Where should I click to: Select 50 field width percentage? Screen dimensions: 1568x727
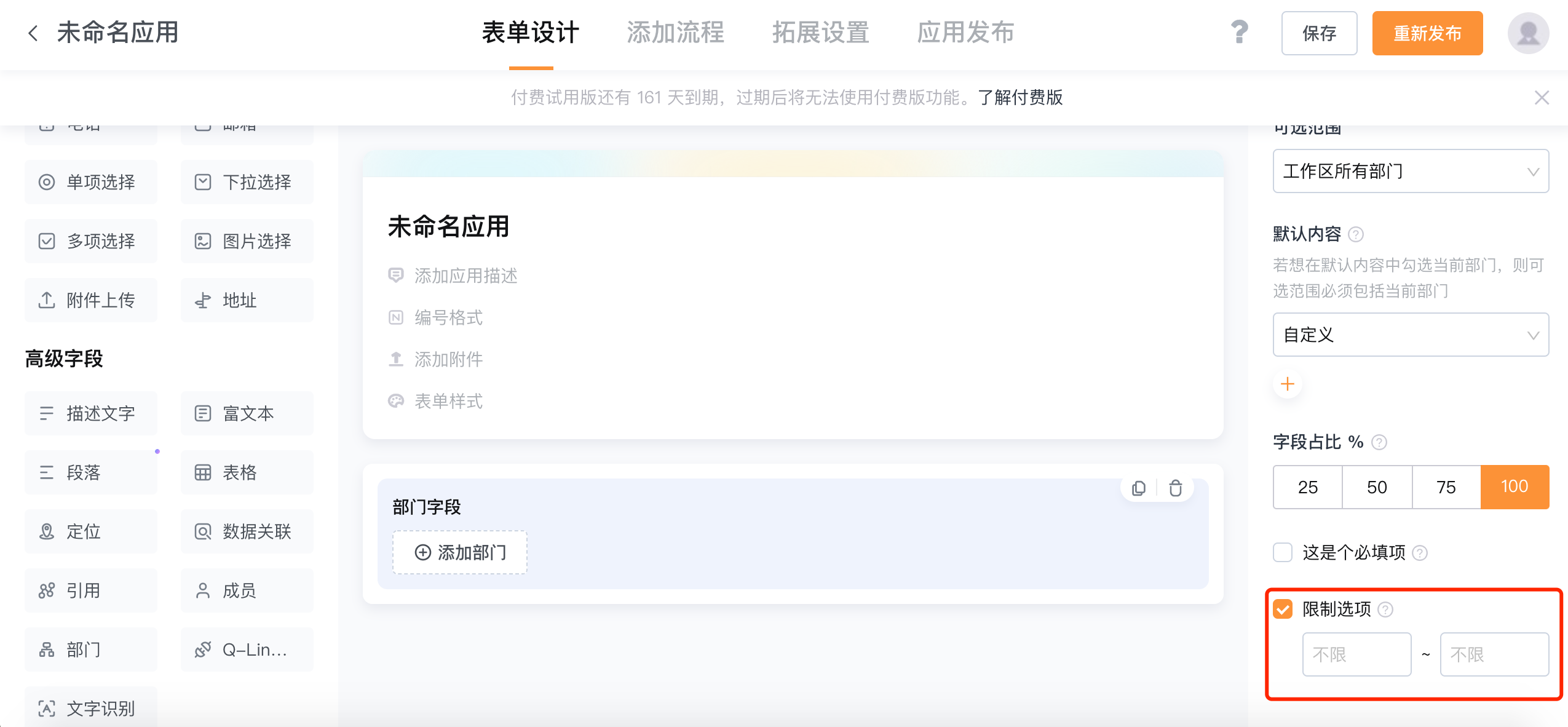pyautogui.click(x=1377, y=487)
